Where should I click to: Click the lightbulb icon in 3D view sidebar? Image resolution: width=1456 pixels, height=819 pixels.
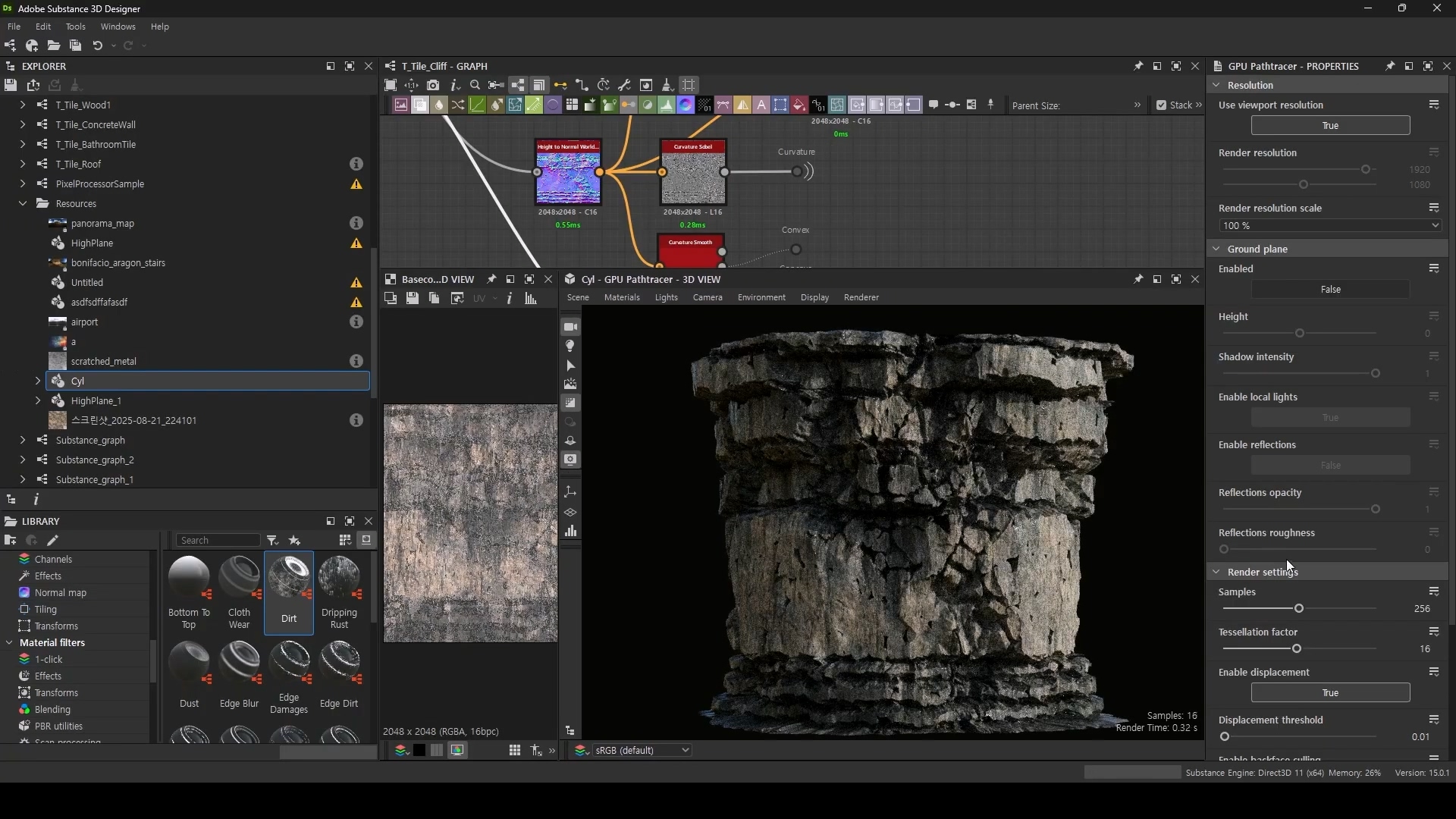570,347
